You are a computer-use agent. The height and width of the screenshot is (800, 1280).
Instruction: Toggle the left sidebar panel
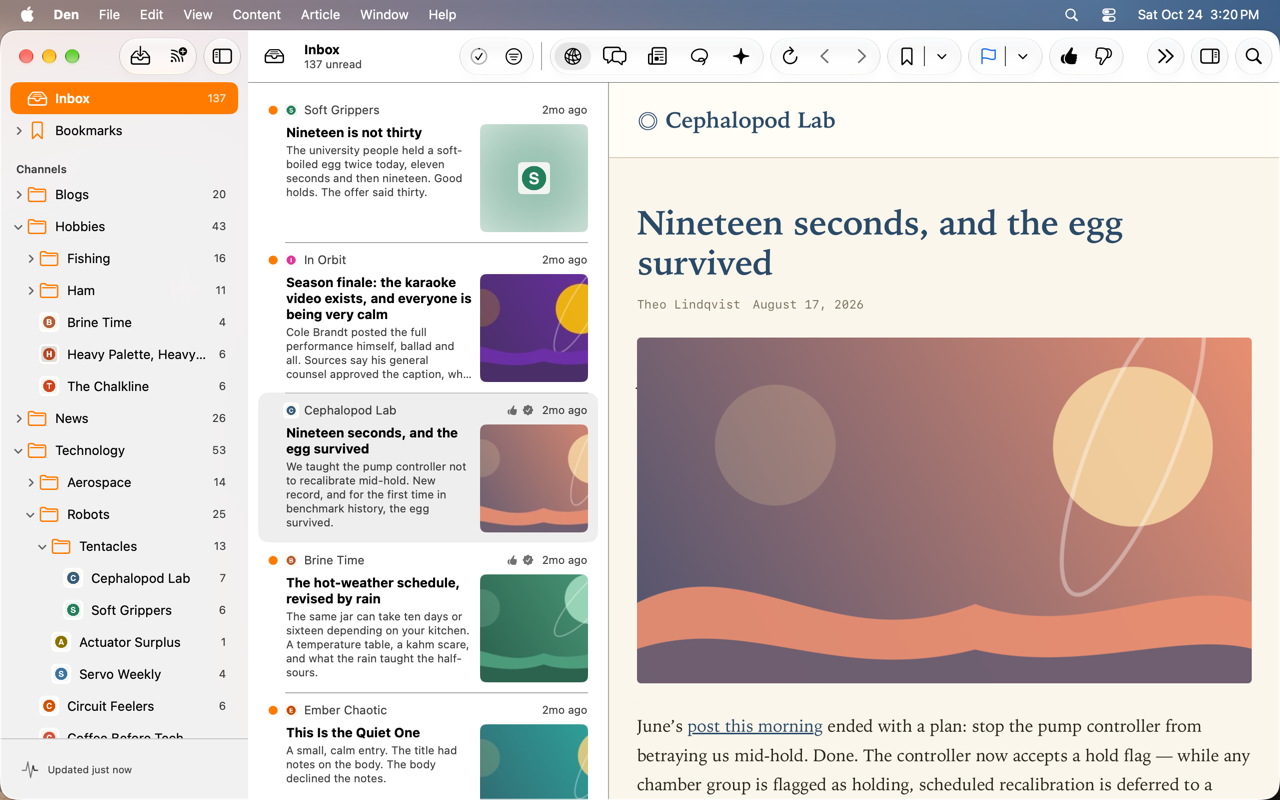[x=222, y=57]
